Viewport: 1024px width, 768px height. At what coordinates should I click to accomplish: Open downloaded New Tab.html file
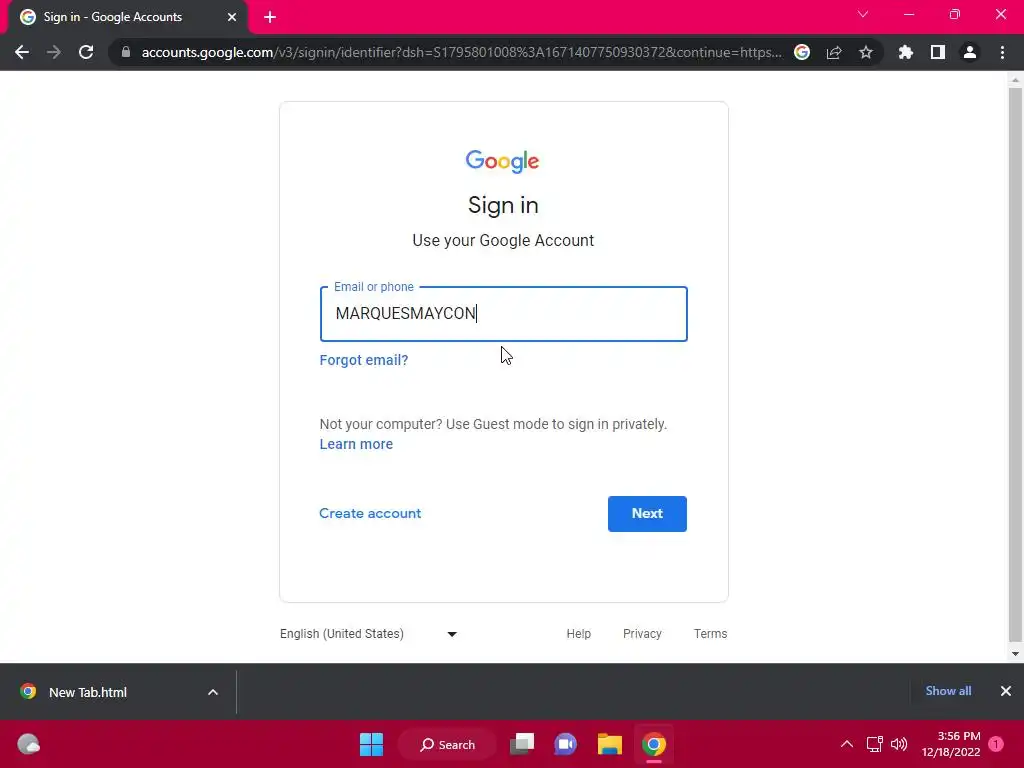pos(88,692)
